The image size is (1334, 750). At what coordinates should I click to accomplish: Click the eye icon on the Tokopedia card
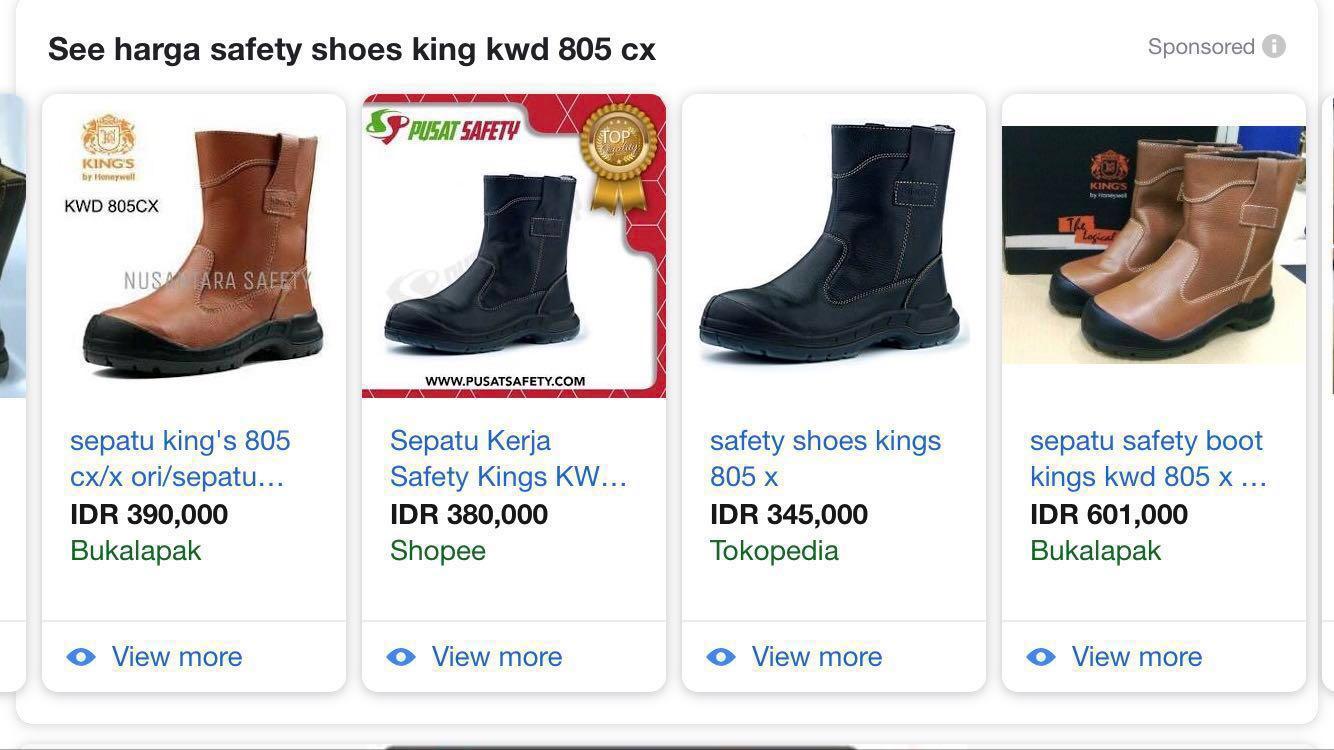(719, 656)
